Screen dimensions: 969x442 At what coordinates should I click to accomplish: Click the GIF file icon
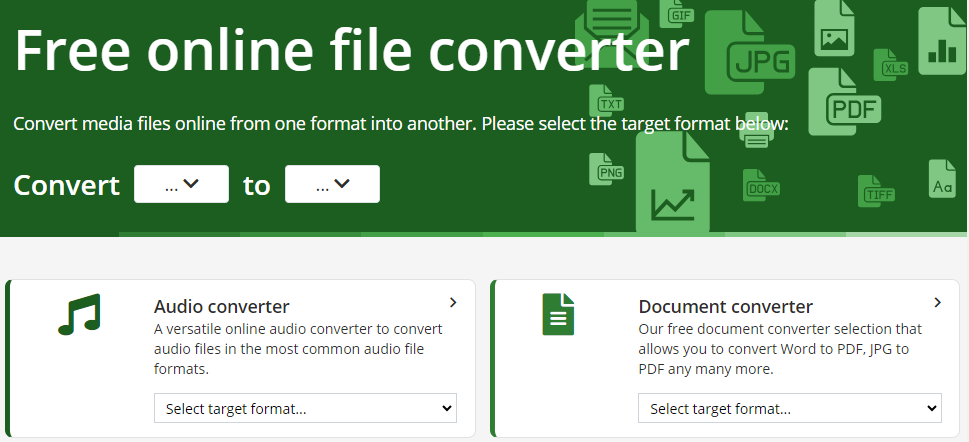[x=680, y=14]
